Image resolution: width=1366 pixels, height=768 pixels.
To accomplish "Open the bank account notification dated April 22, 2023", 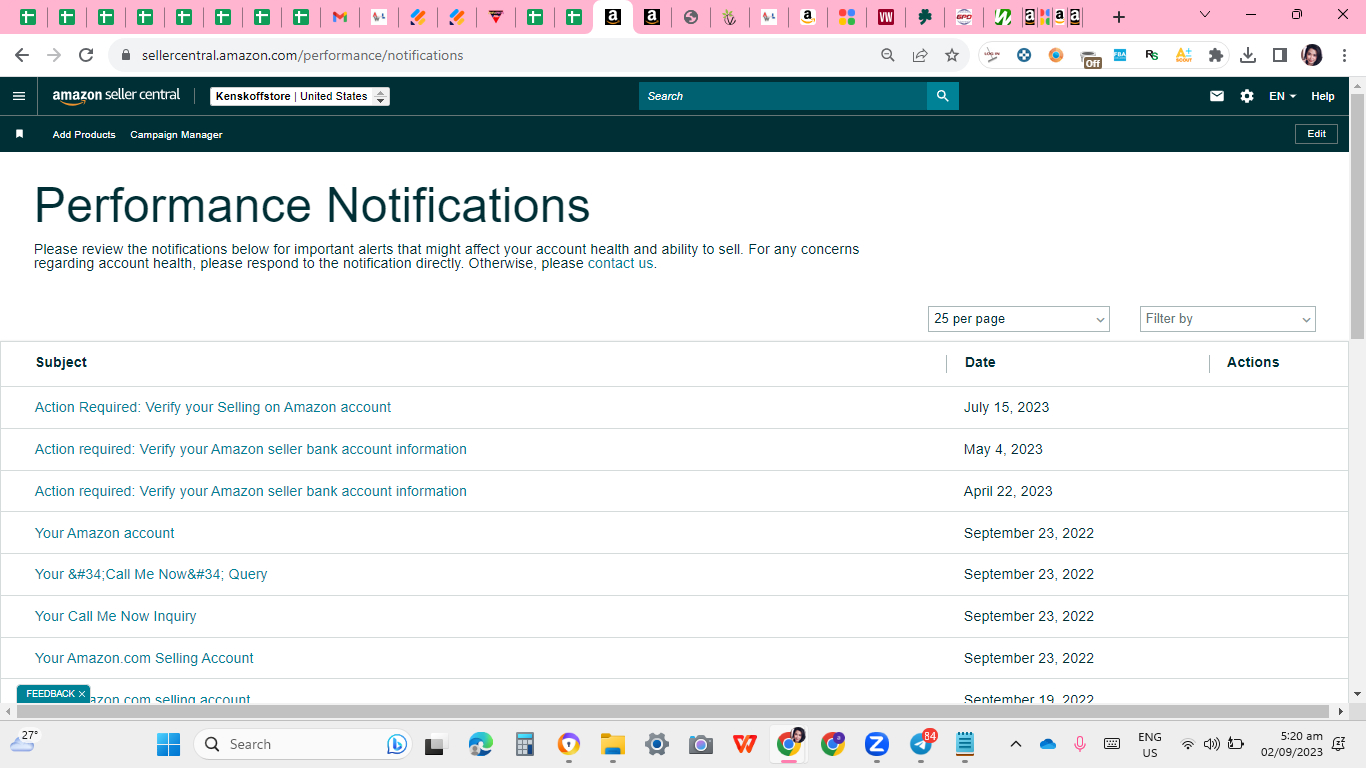I will pyautogui.click(x=251, y=491).
